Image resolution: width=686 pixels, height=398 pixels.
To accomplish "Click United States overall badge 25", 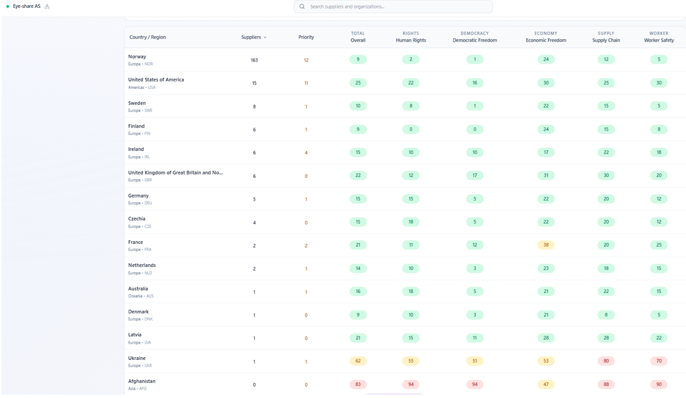I will pyautogui.click(x=358, y=83).
